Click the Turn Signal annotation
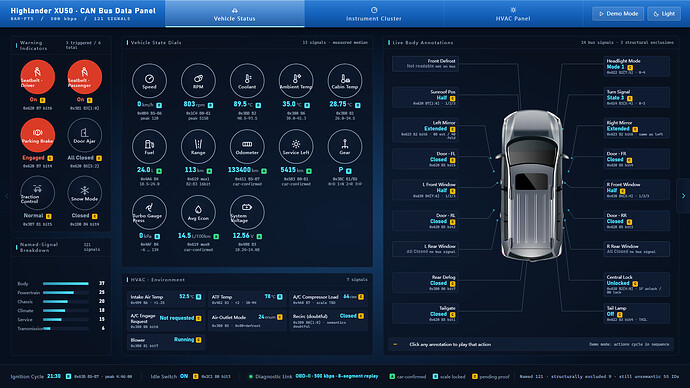Image resolution: width=690 pixels, height=388 pixels. (637, 97)
